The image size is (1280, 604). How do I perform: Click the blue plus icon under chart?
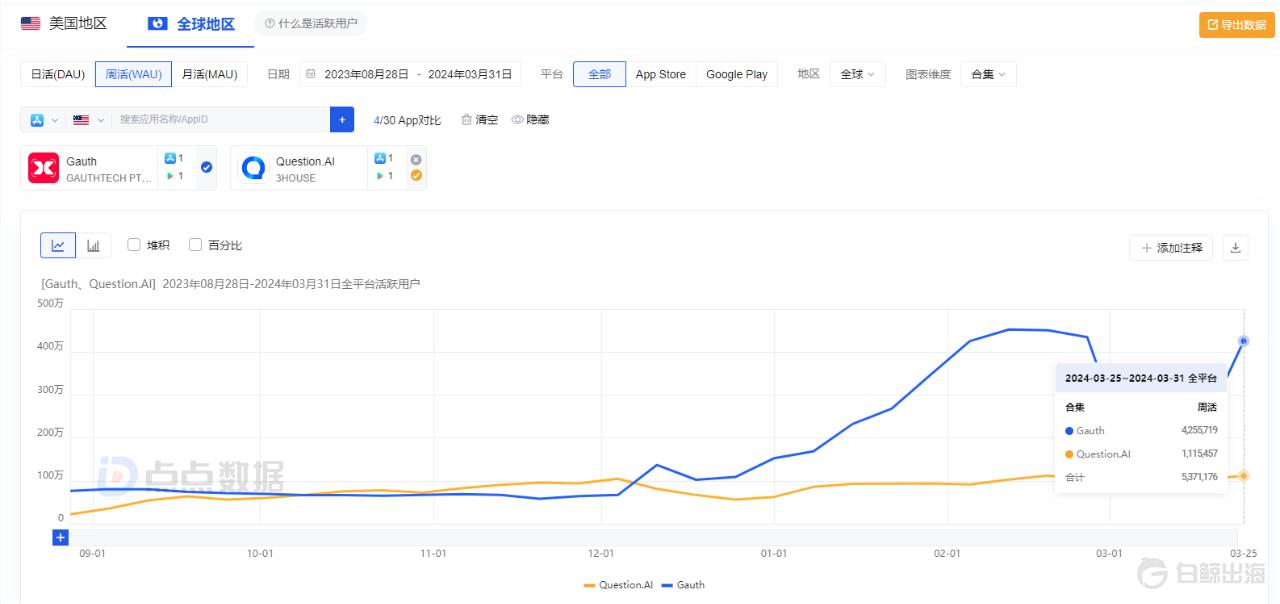[60, 538]
